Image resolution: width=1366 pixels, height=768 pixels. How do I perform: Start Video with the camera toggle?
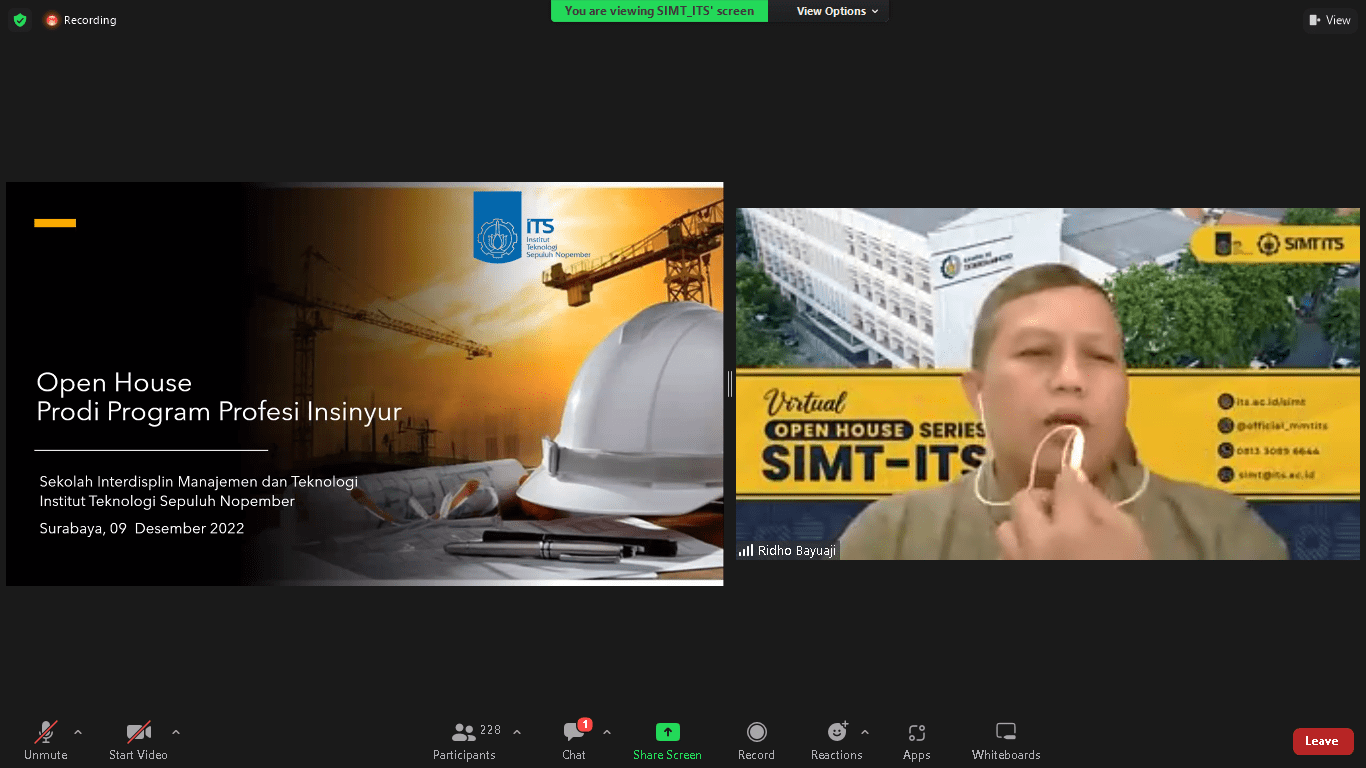coord(138,740)
